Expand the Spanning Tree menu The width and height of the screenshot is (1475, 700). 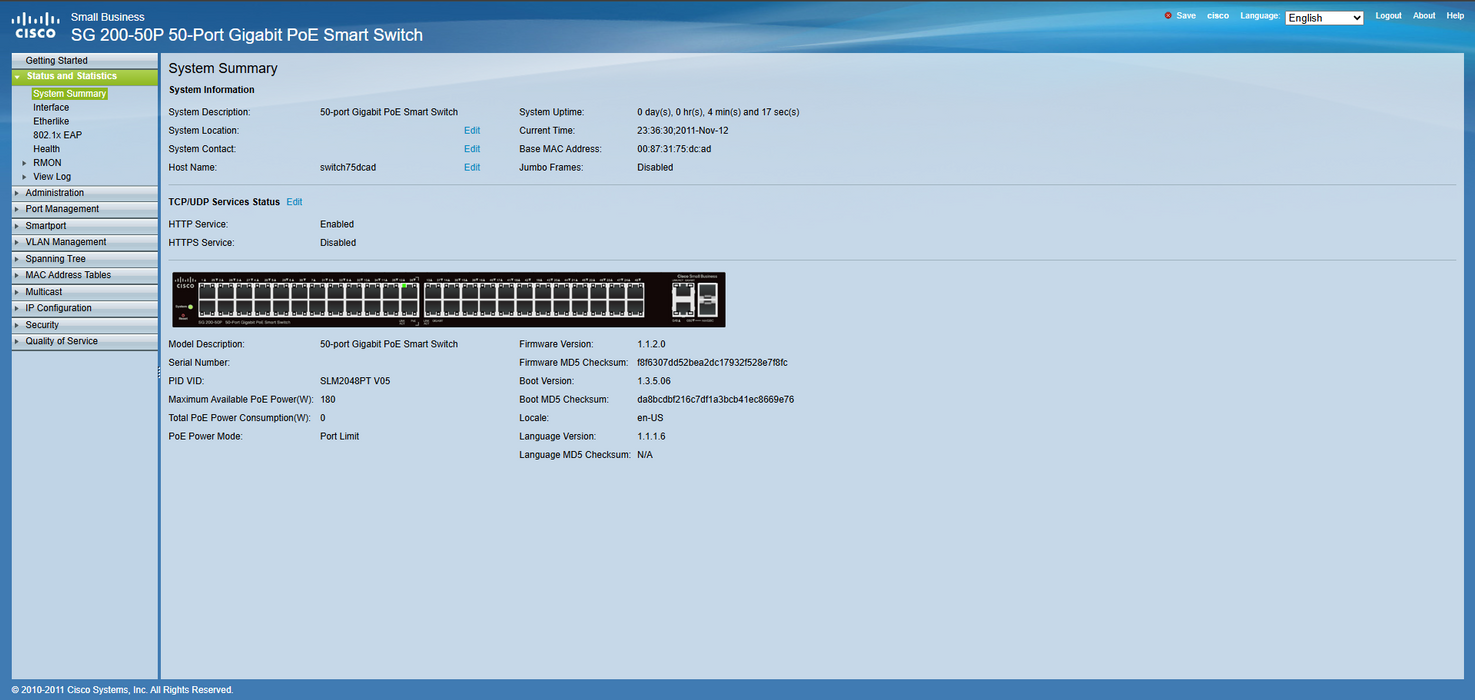coord(84,259)
